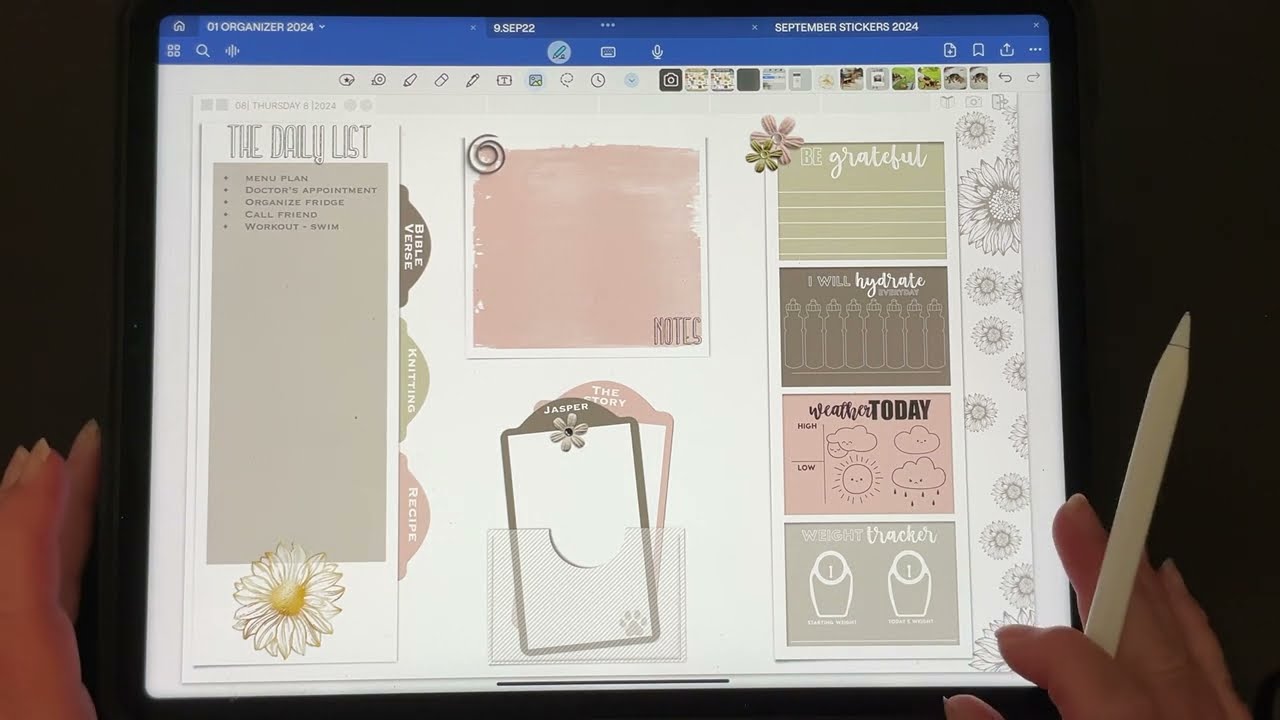
Task: Open the share and export icon
Action: pos(1007,50)
